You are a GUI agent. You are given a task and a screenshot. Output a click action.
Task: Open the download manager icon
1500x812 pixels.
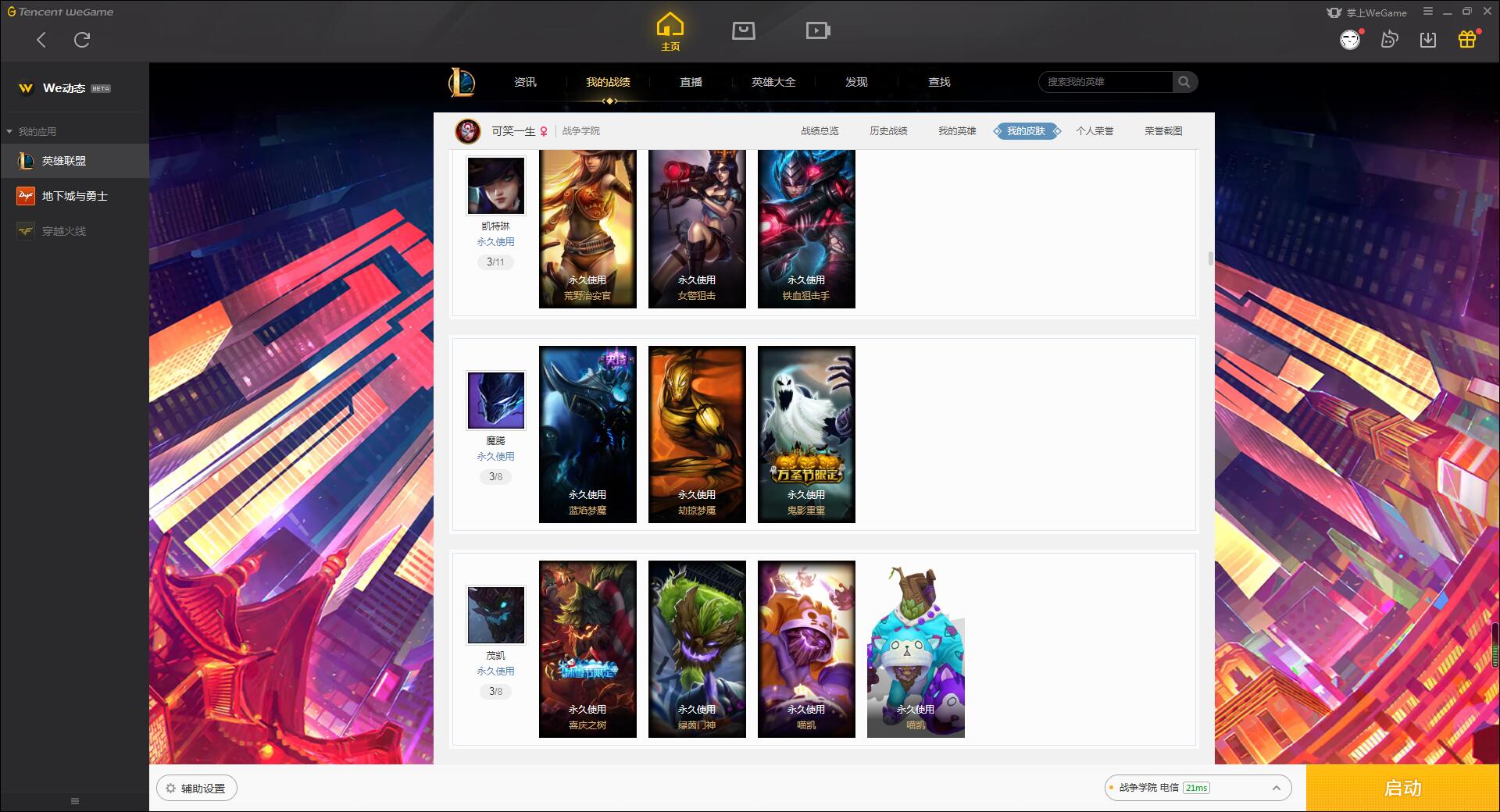point(1428,39)
